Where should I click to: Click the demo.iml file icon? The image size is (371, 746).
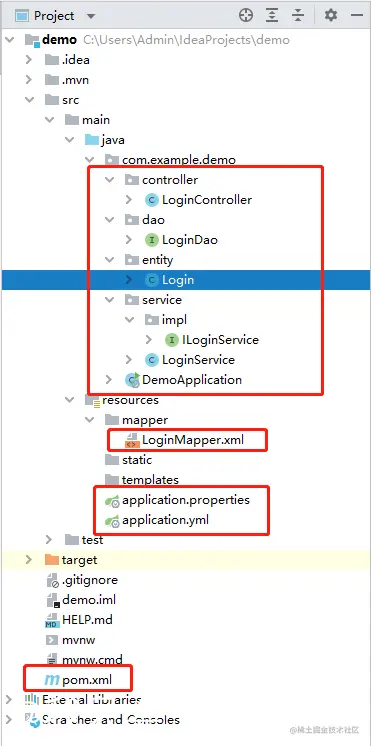pyautogui.click(x=52, y=600)
